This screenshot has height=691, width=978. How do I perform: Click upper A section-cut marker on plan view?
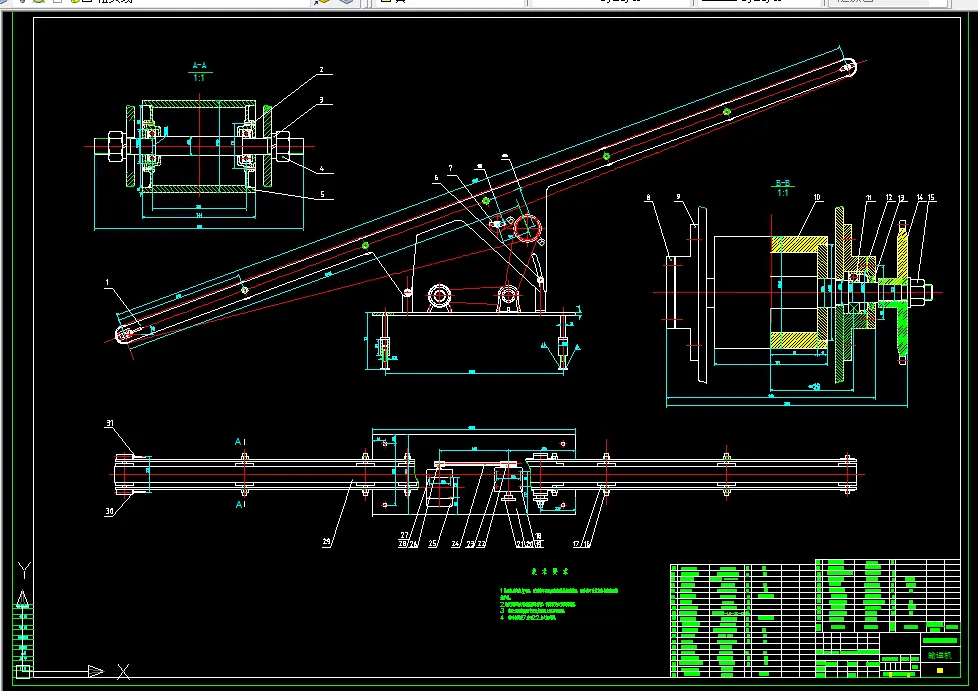point(240,442)
